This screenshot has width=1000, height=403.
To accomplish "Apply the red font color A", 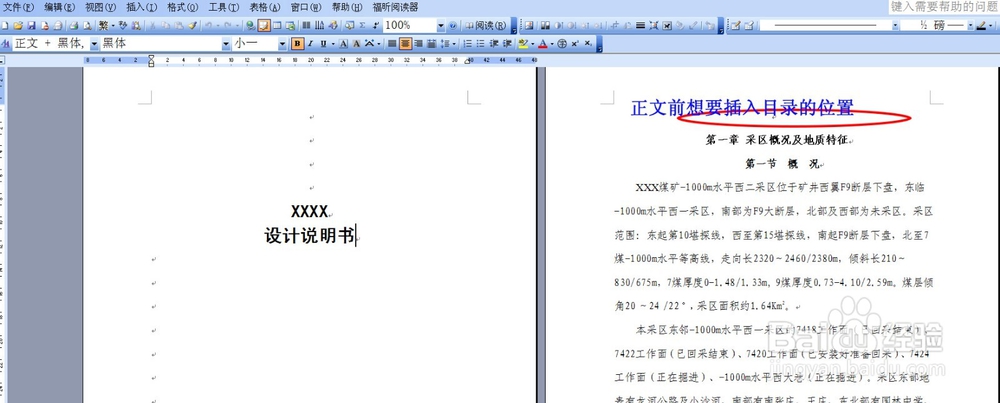I will pyautogui.click(x=542, y=43).
